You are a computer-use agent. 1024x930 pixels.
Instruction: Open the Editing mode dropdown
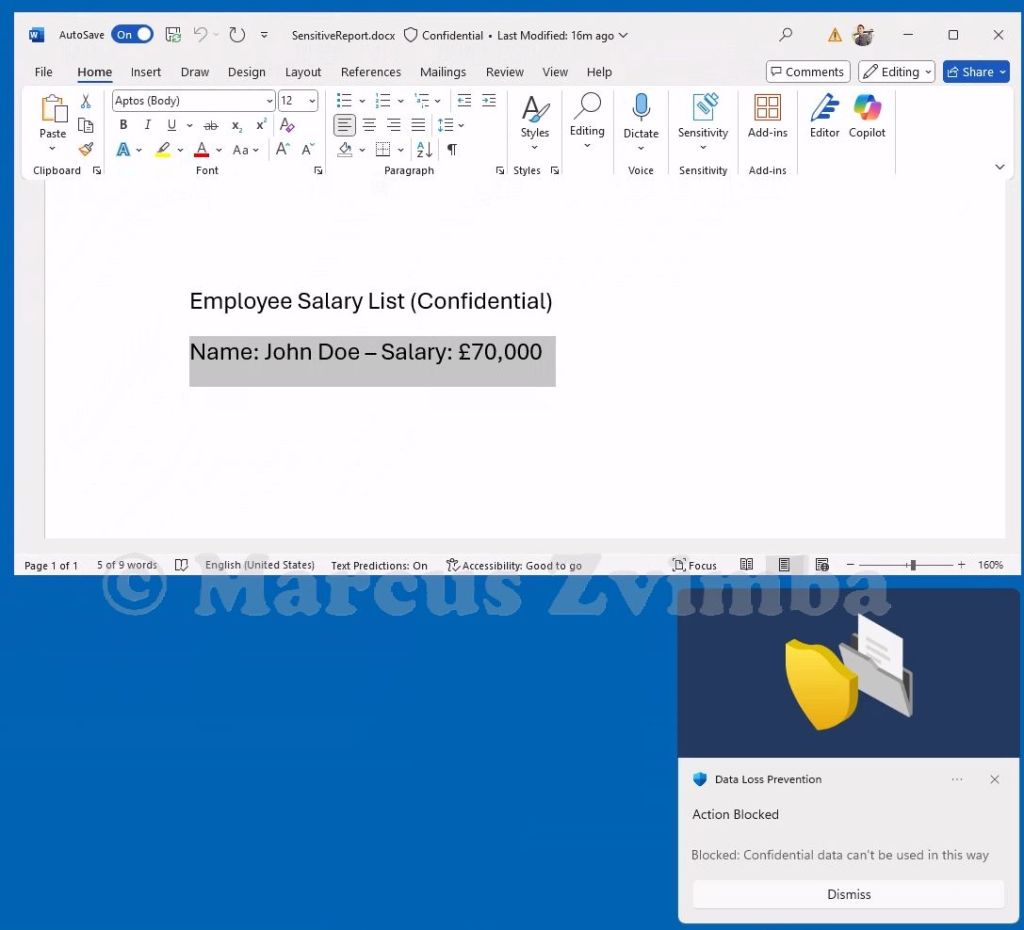pos(897,72)
